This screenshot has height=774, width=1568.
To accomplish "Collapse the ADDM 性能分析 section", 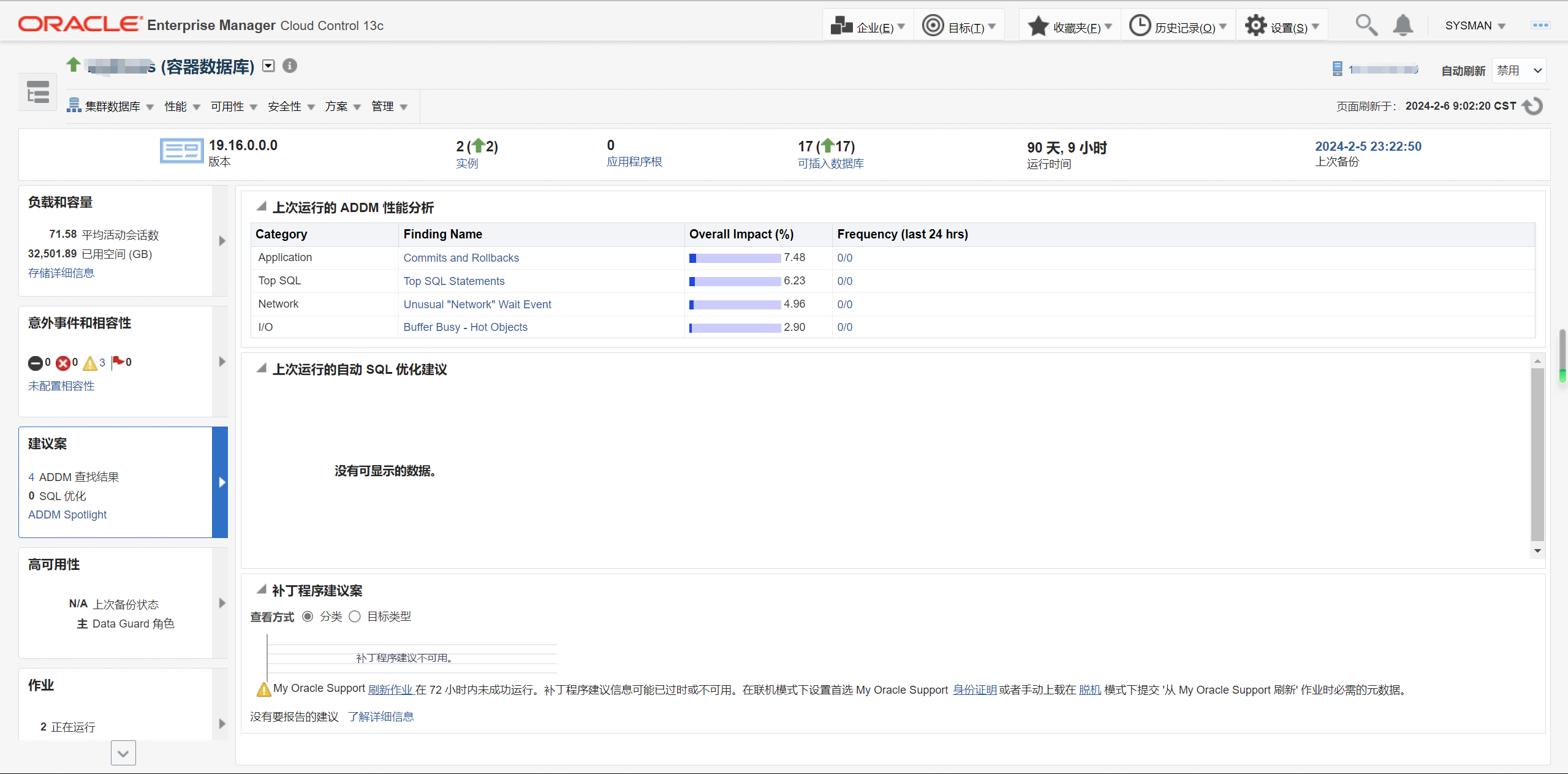I will (262, 207).
